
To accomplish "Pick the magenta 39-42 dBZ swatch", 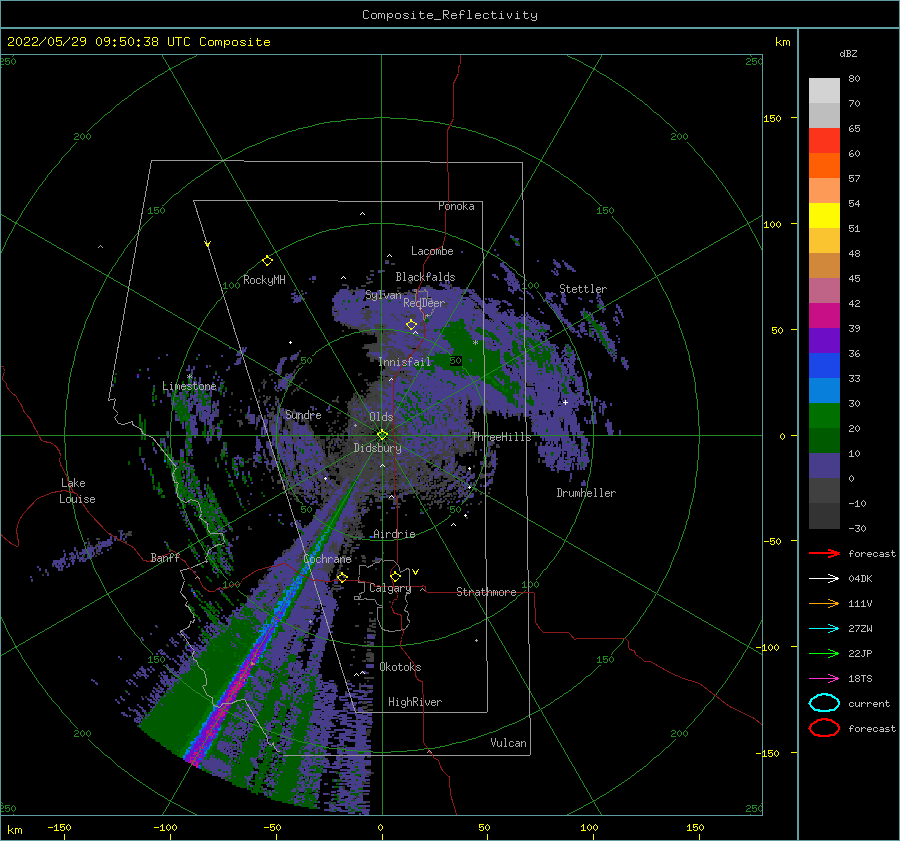I will pos(824,315).
